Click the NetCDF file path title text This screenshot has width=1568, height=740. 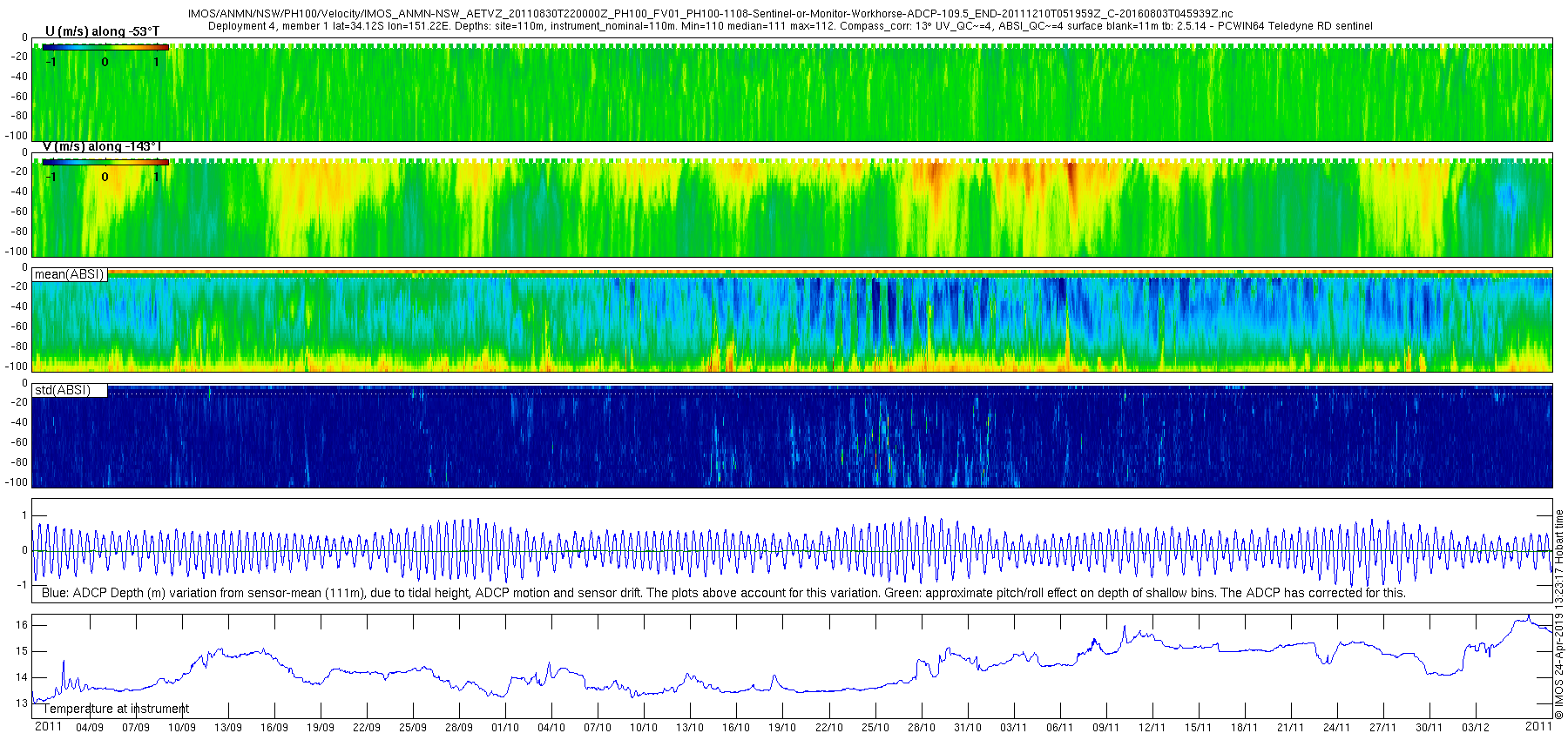pyautogui.click(x=710, y=14)
